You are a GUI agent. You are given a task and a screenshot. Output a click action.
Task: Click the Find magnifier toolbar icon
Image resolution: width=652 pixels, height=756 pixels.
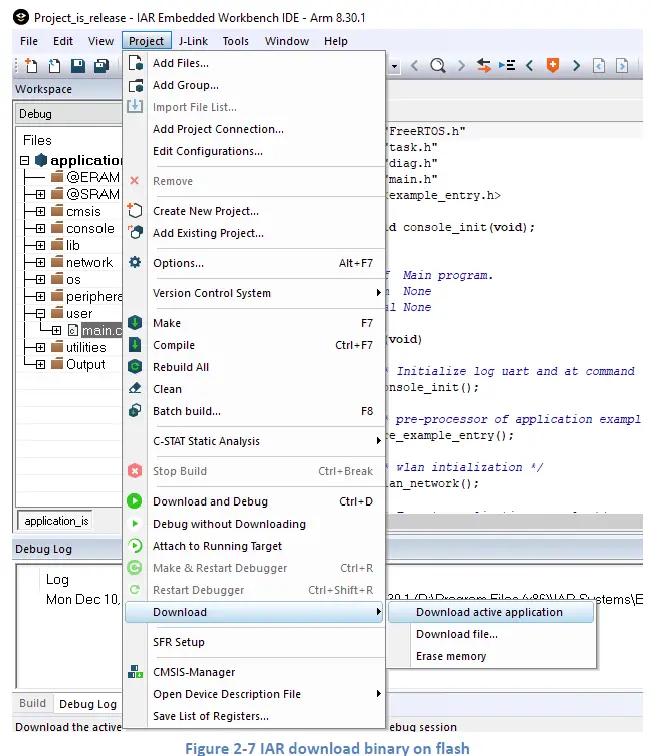point(438,65)
